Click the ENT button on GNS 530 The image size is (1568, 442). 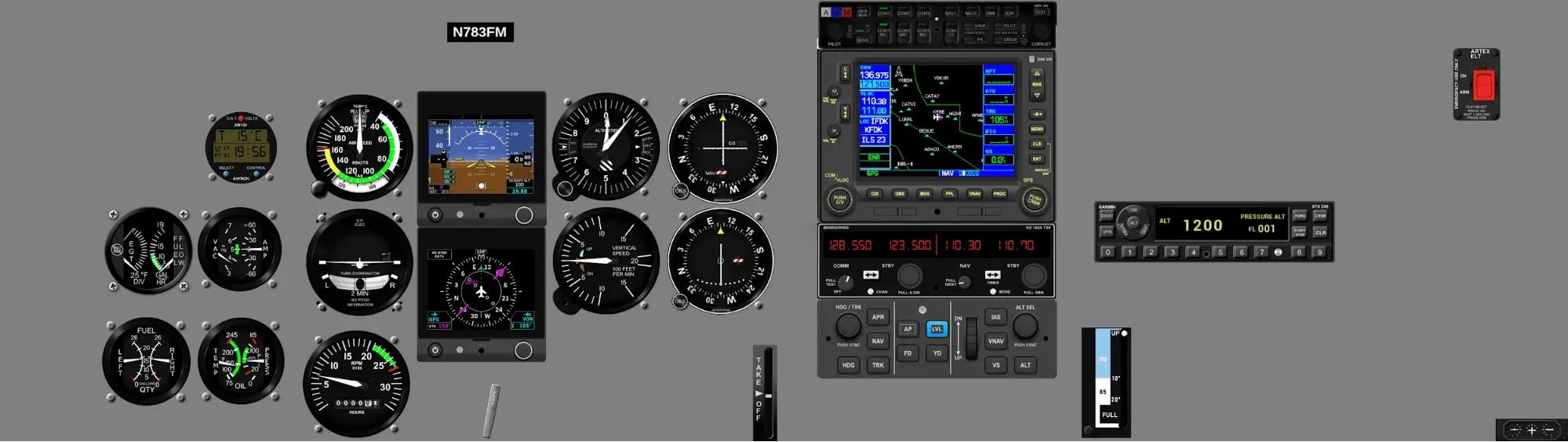click(1037, 159)
